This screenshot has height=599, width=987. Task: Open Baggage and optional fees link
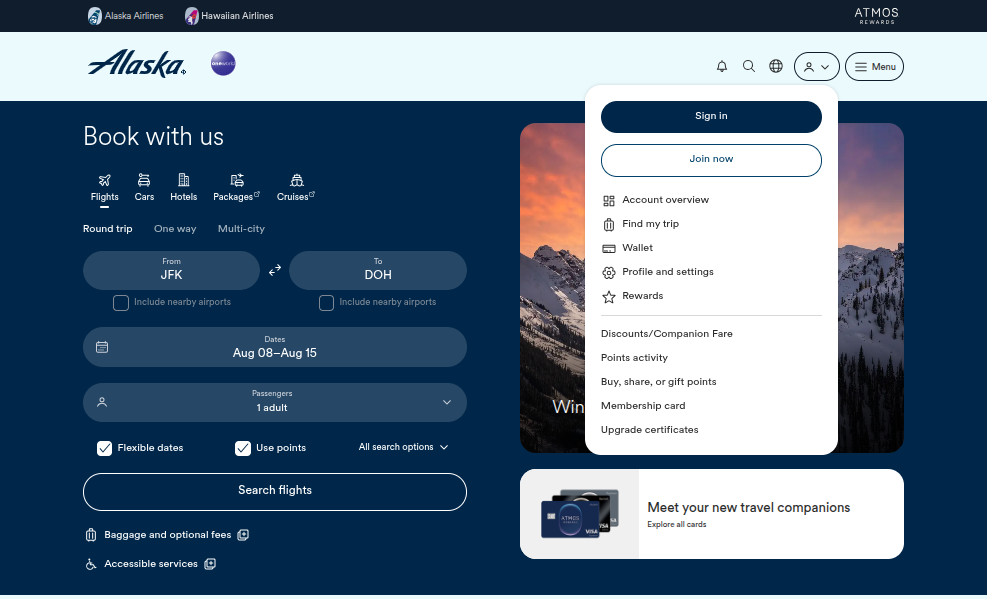tap(167, 535)
